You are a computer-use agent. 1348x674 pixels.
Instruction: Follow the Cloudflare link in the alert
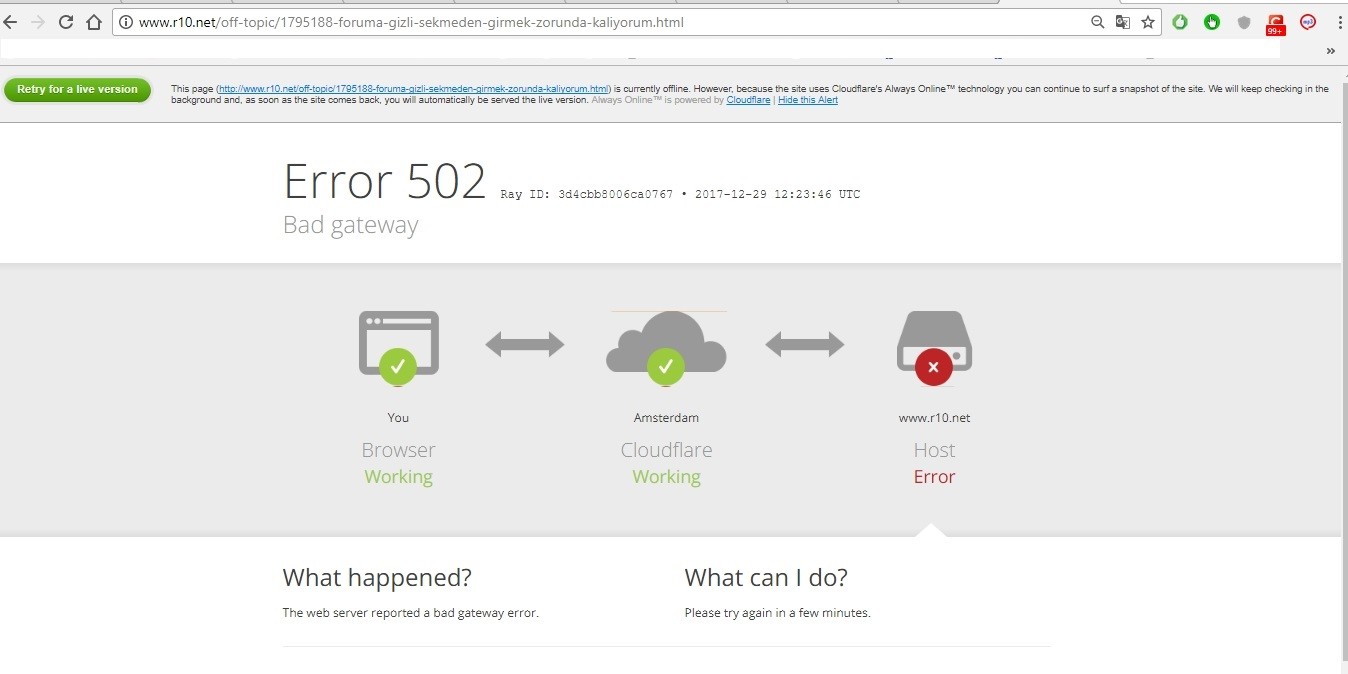(748, 100)
